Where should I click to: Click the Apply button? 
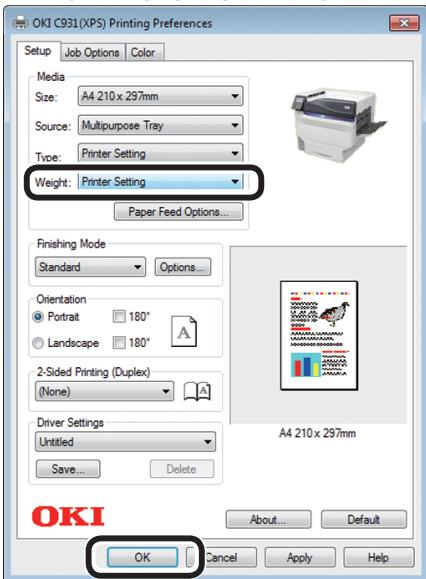(x=300, y=557)
